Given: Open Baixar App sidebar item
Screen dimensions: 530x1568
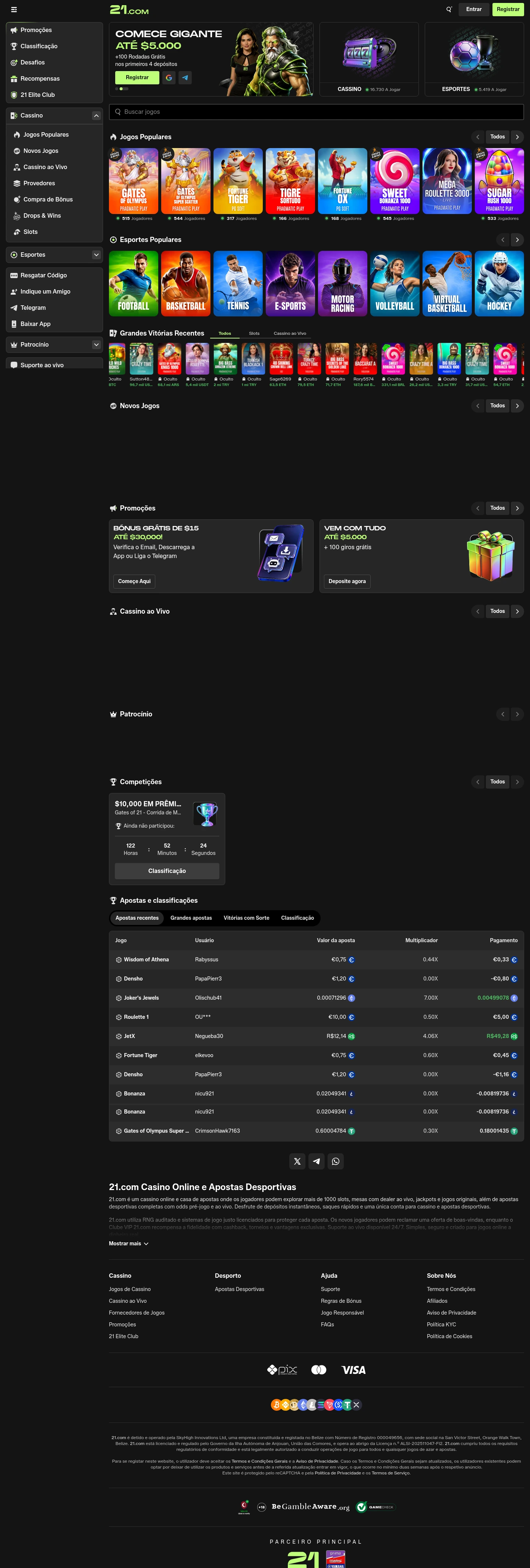Looking at the screenshot, I should tap(54, 324).
